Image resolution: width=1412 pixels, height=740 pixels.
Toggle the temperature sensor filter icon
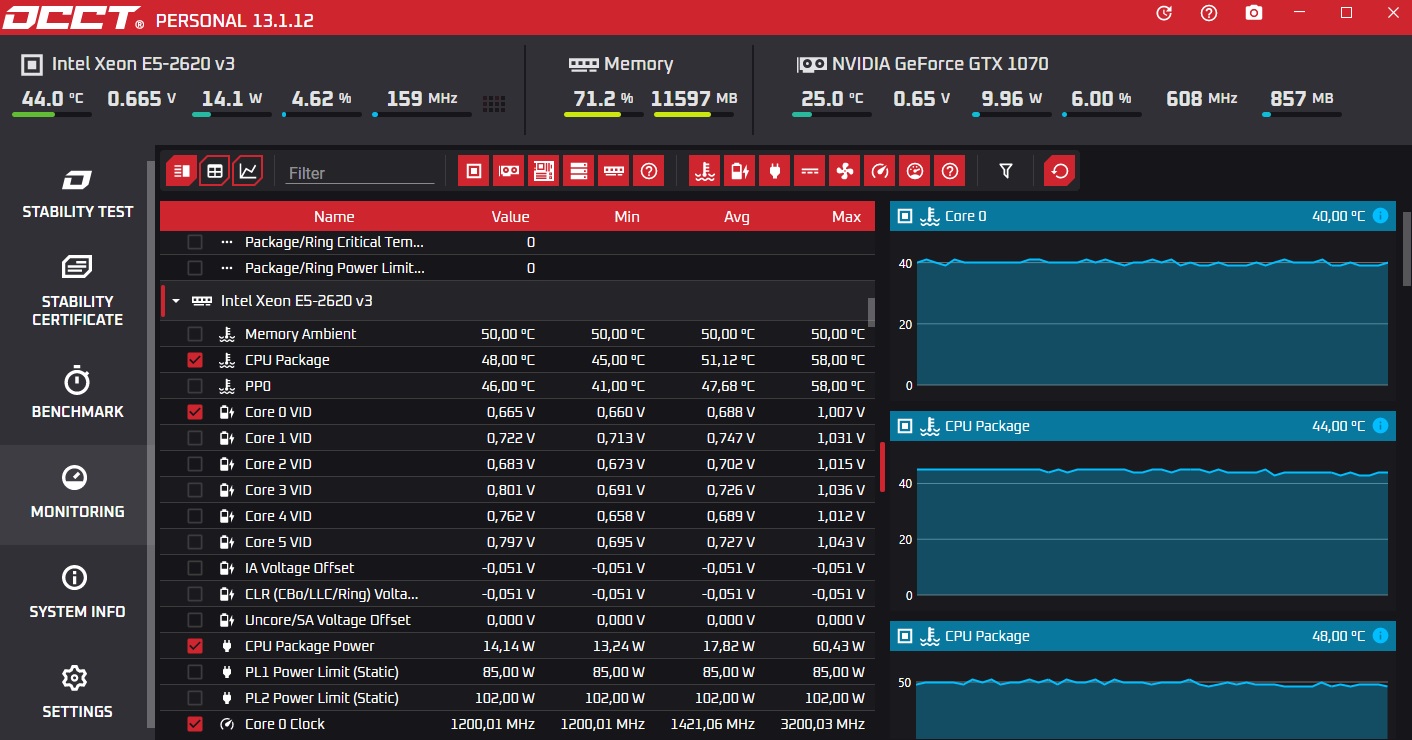[x=705, y=171]
